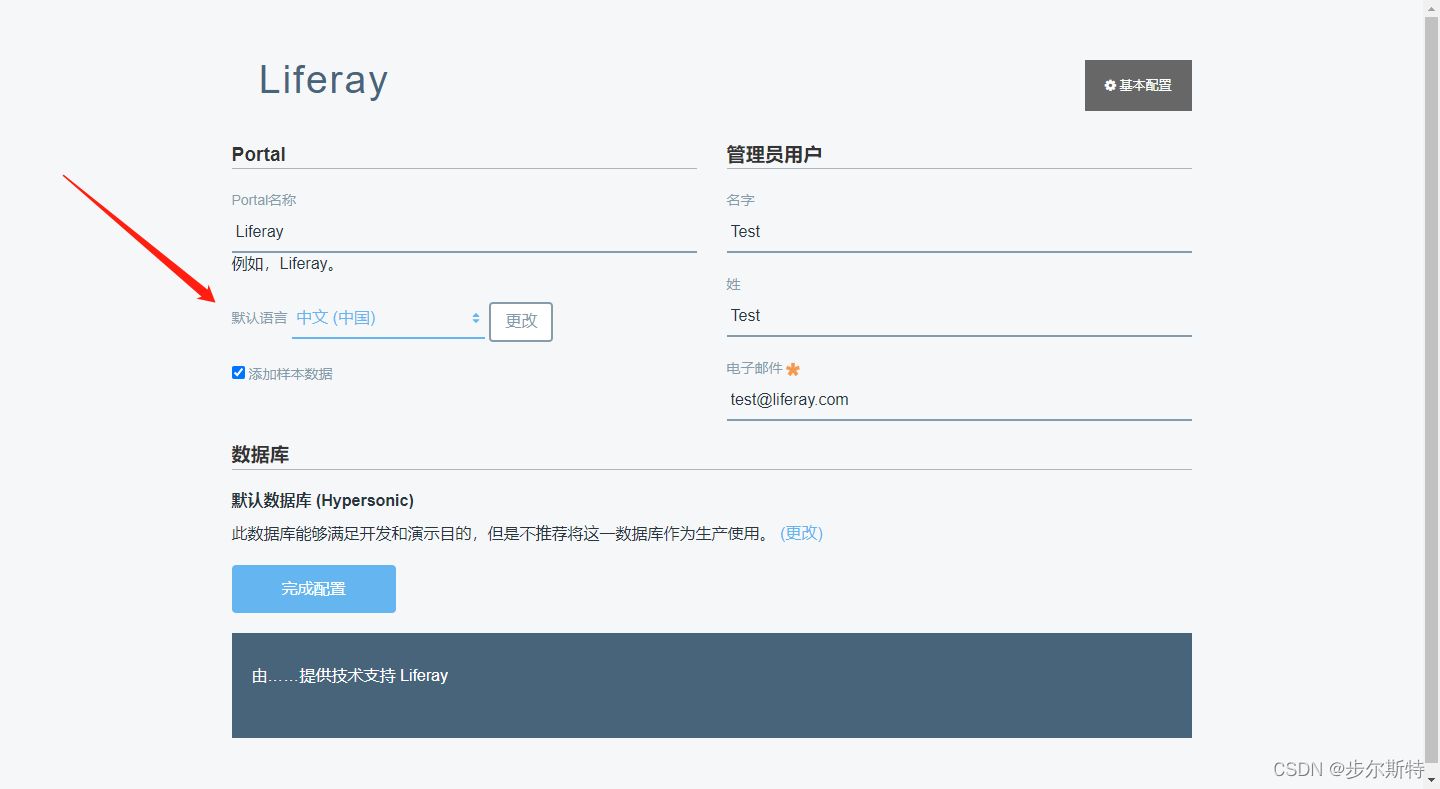This screenshot has width=1440, height=789.
Task: Click the orange required asterisk by 电子邮件
Action: [793, 369]
